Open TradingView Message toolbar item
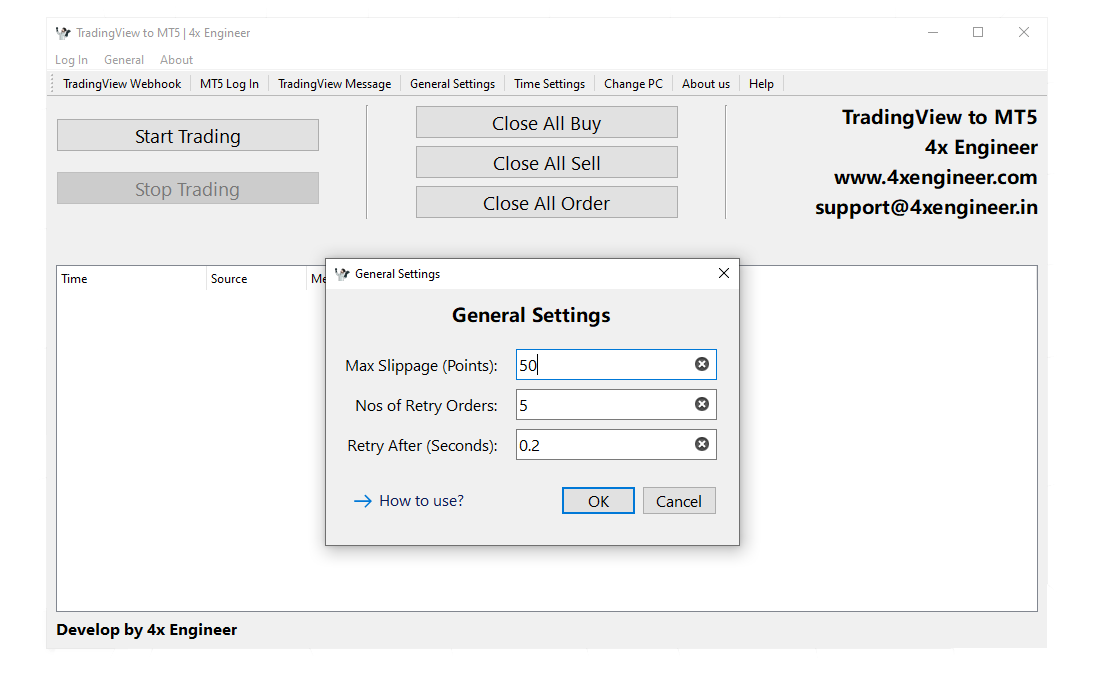1105x697 pixels. coord(335,84)
